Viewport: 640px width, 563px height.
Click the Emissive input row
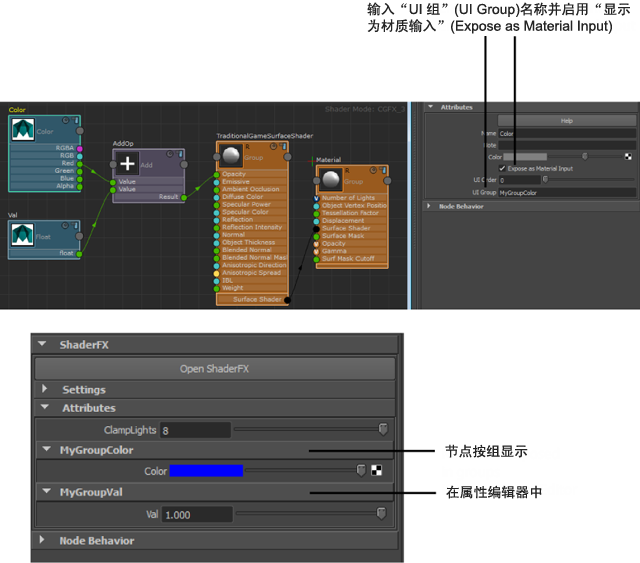click(251, 182)
